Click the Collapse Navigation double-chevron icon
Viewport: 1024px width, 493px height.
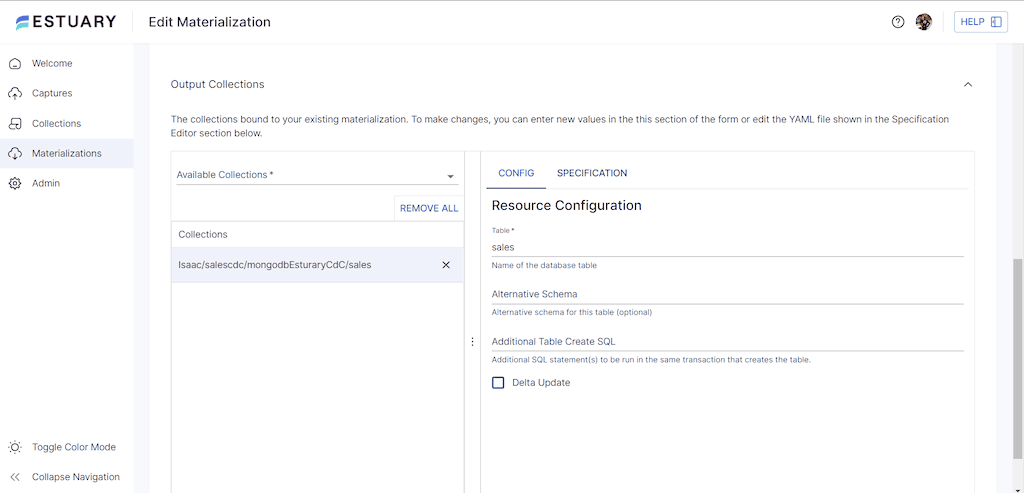(x=14, y=477)
